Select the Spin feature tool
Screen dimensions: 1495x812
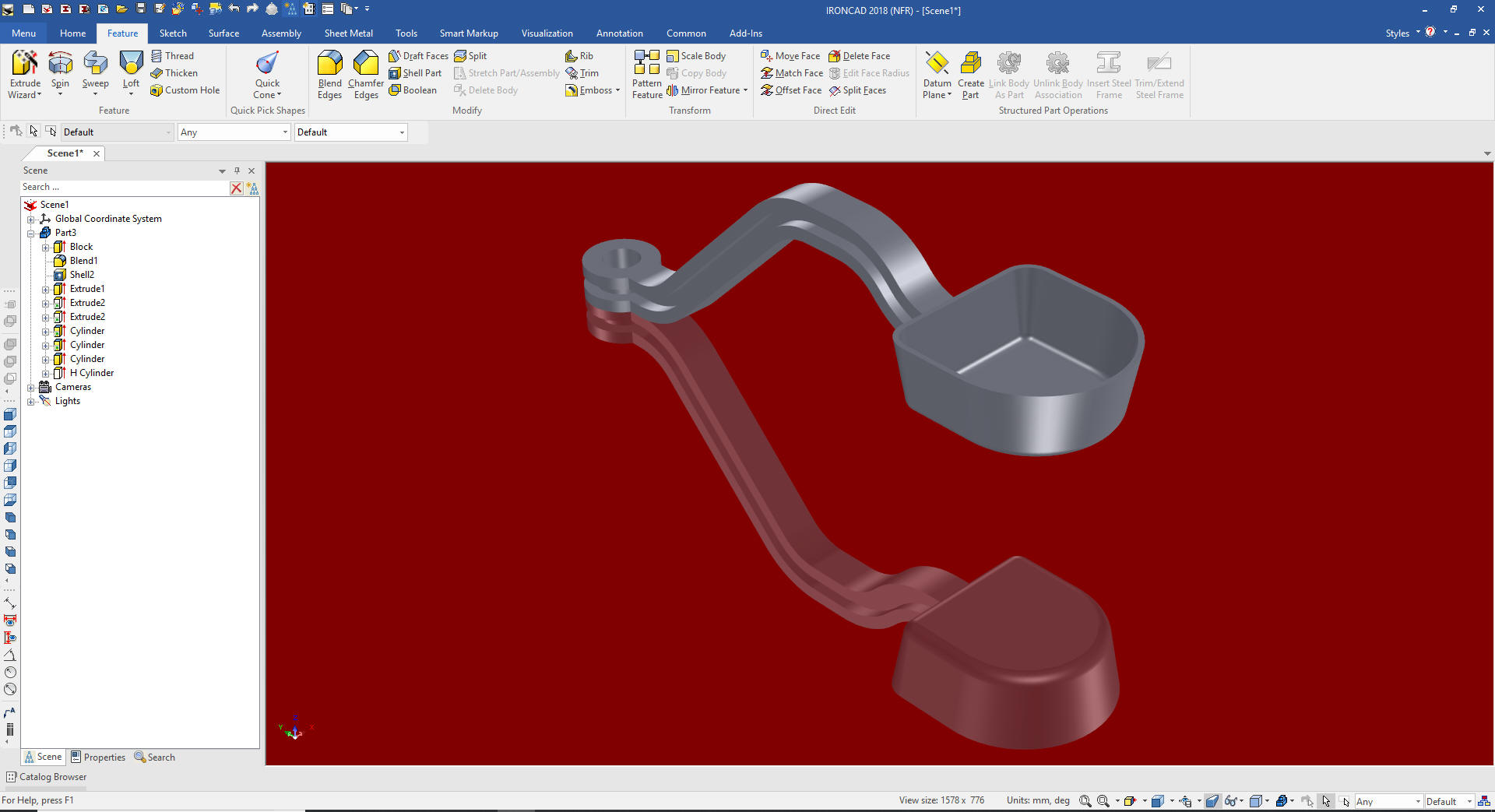click(x=60, y=64)
